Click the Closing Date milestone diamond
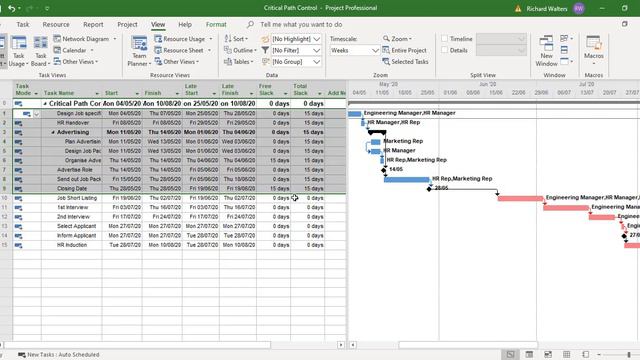640x360 pixels. [429, 189]
